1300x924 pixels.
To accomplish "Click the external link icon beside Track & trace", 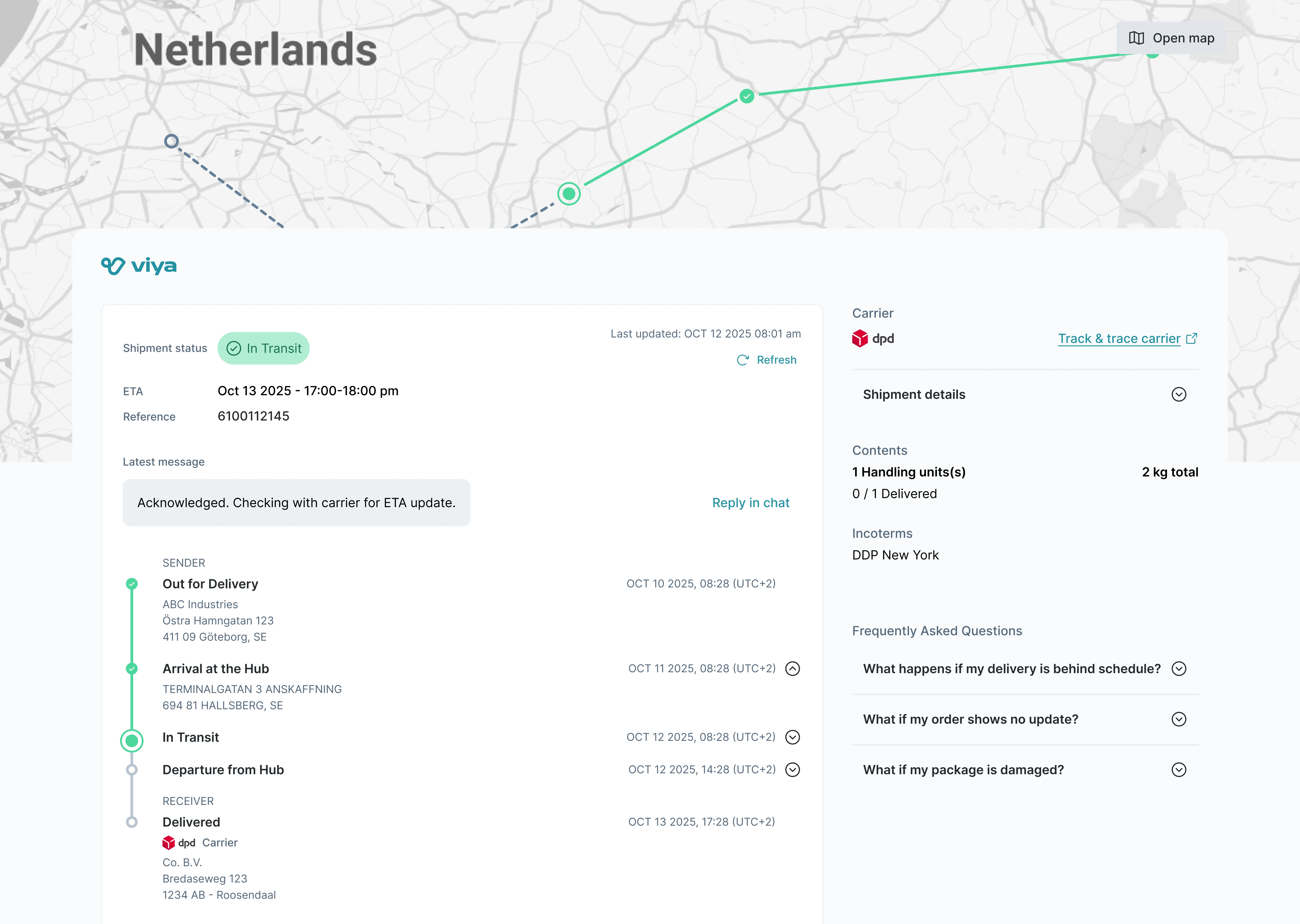I will click(x=1192, y=337).
